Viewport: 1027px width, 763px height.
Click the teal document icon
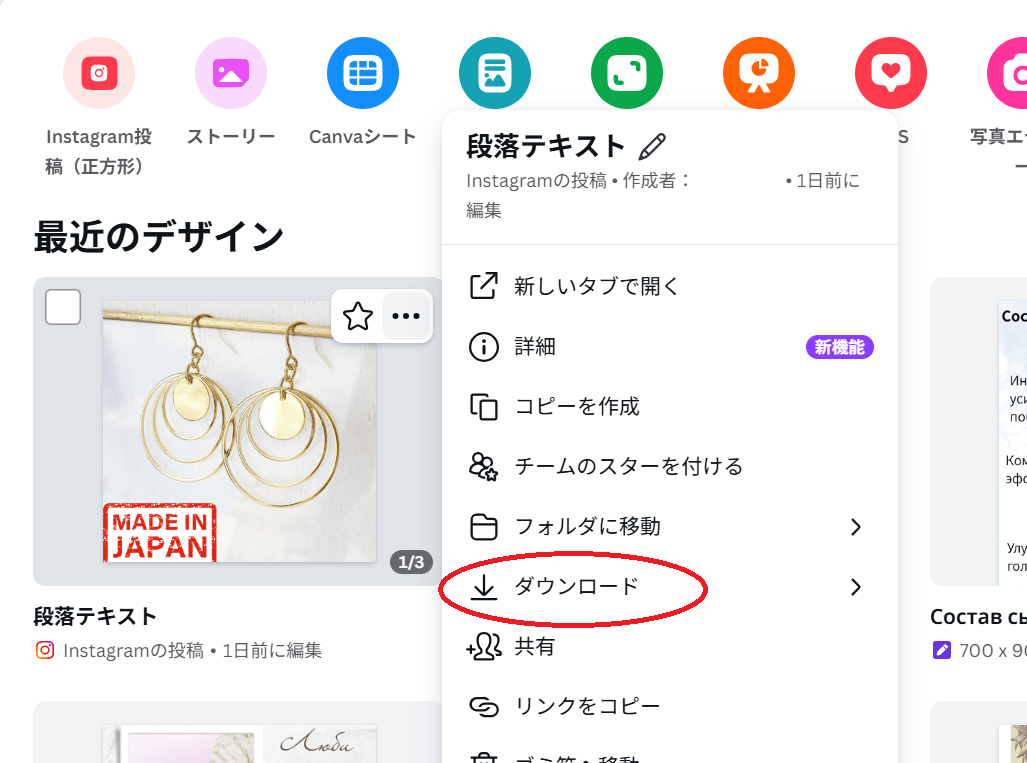[x=495, y=73]
